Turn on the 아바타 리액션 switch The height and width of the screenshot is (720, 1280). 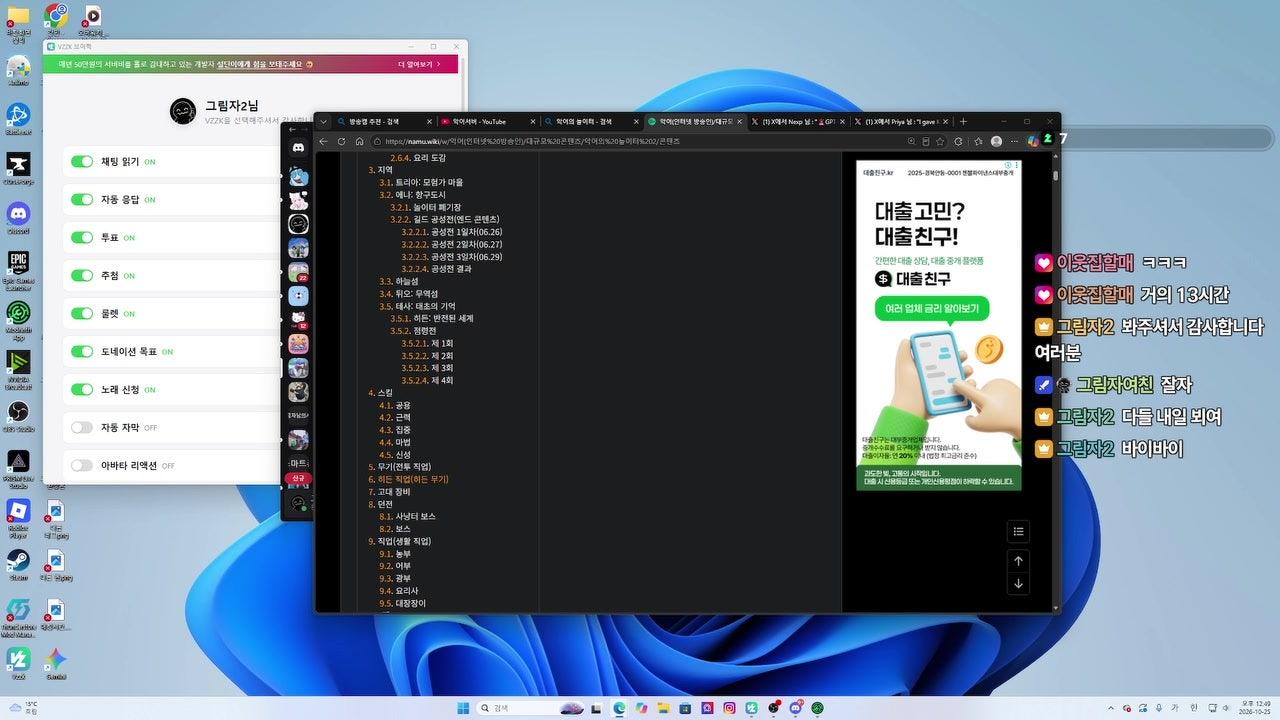(82, 465)
